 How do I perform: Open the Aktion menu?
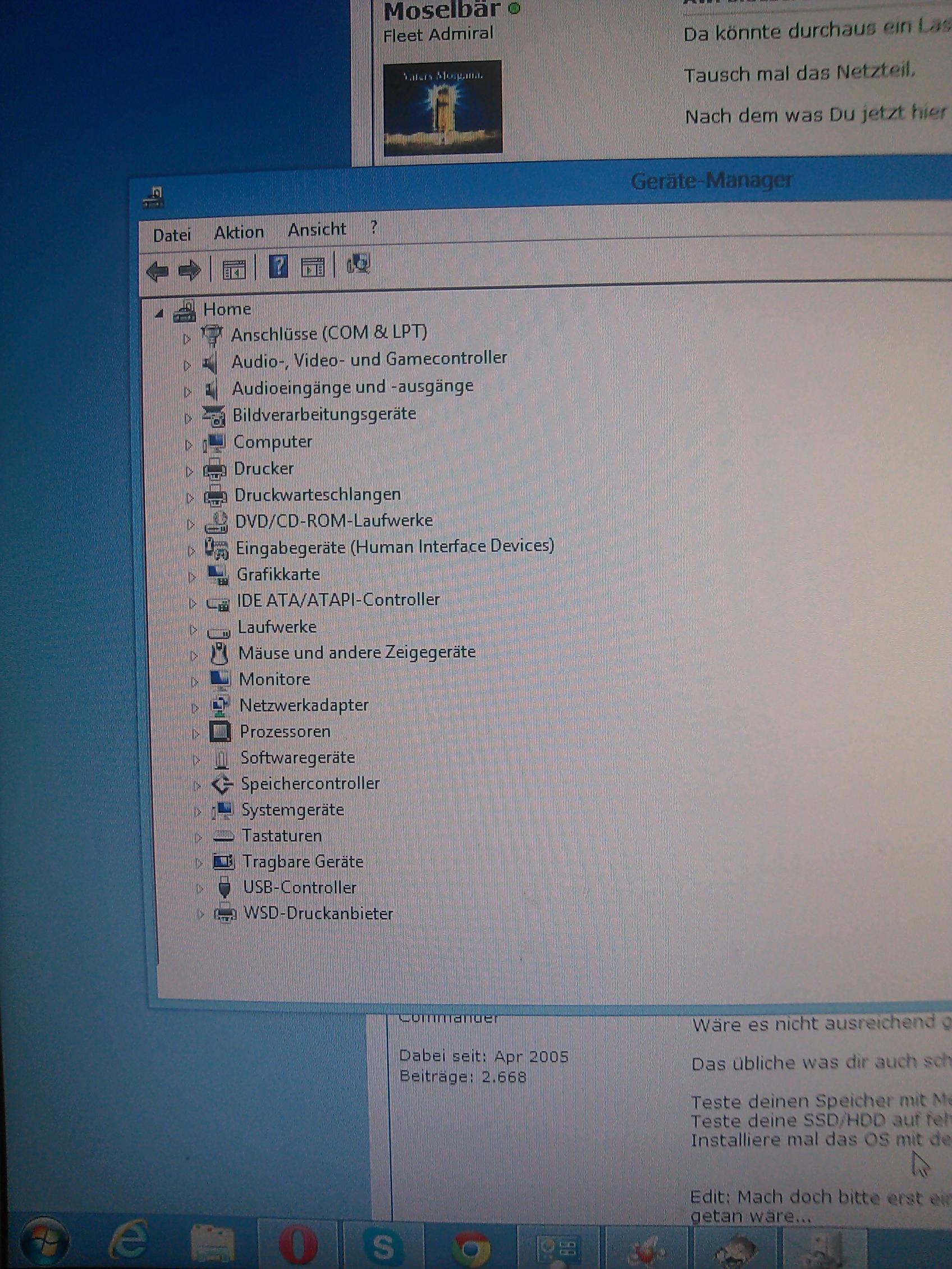coord(239,232)
